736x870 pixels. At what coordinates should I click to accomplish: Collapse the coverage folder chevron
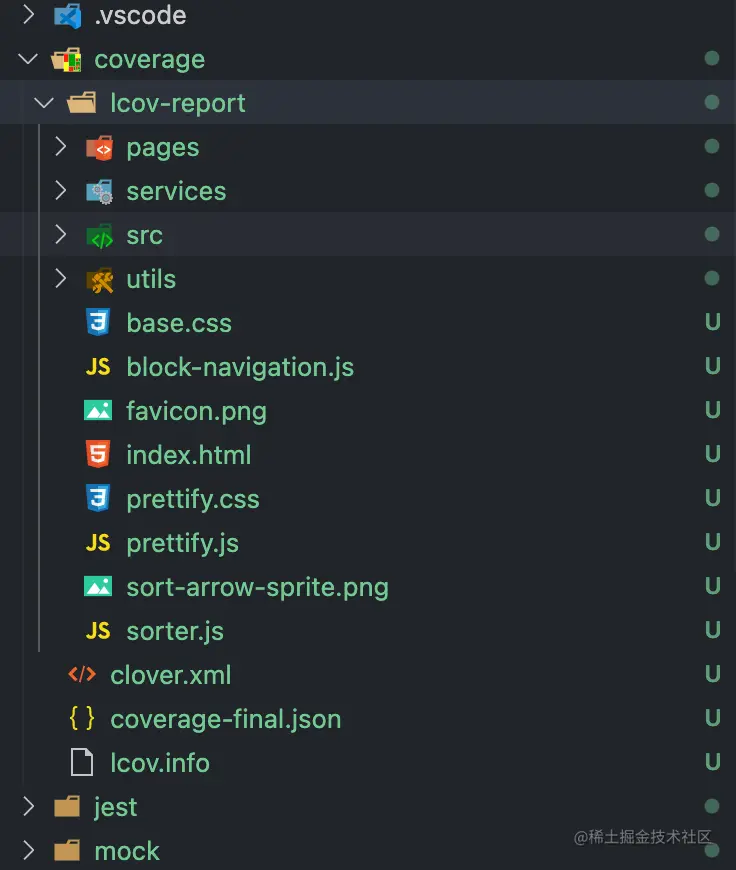(x=28, y=59)
